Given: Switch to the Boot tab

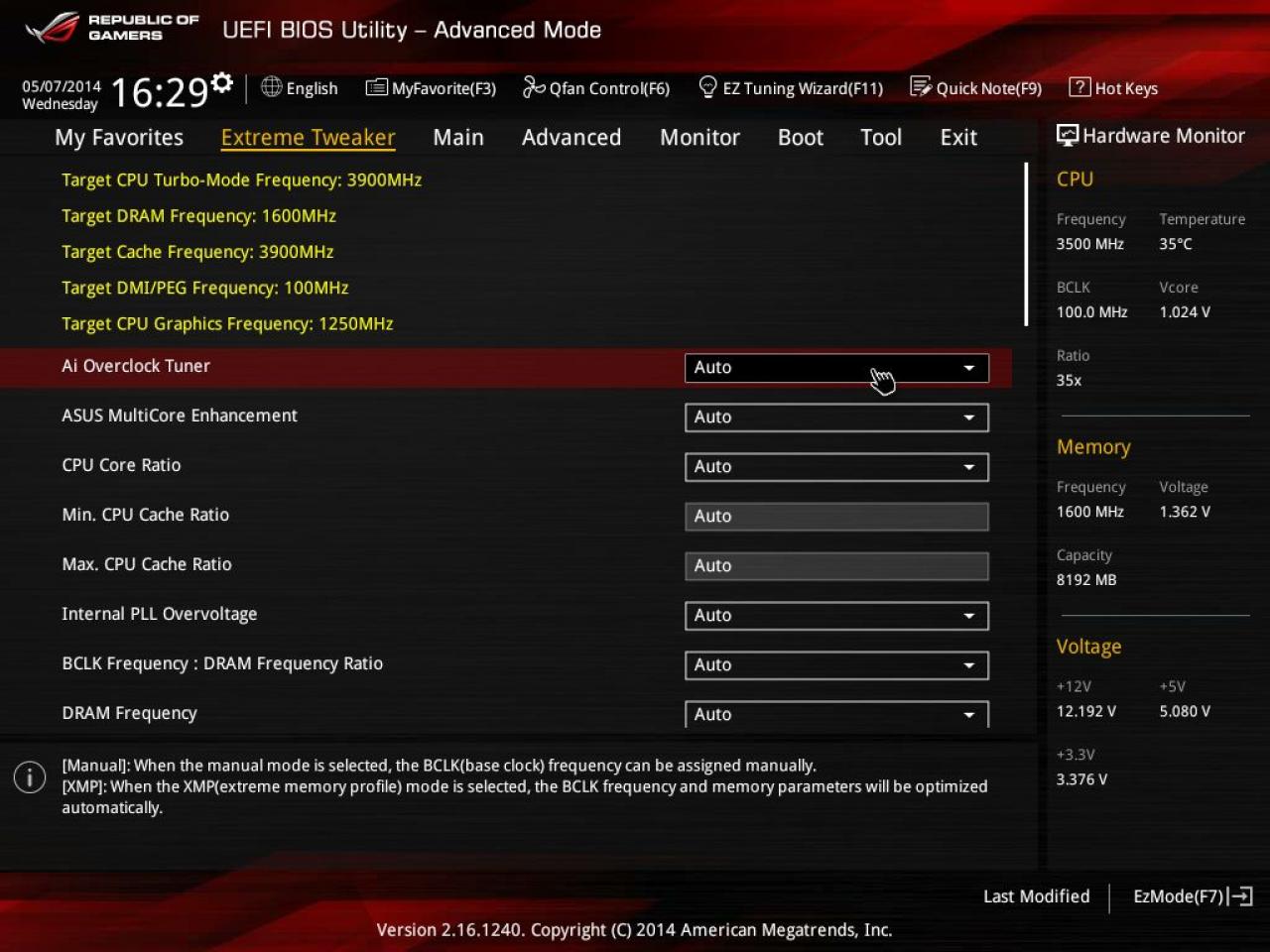Looking at the screenshot, I should coord(801,138).
